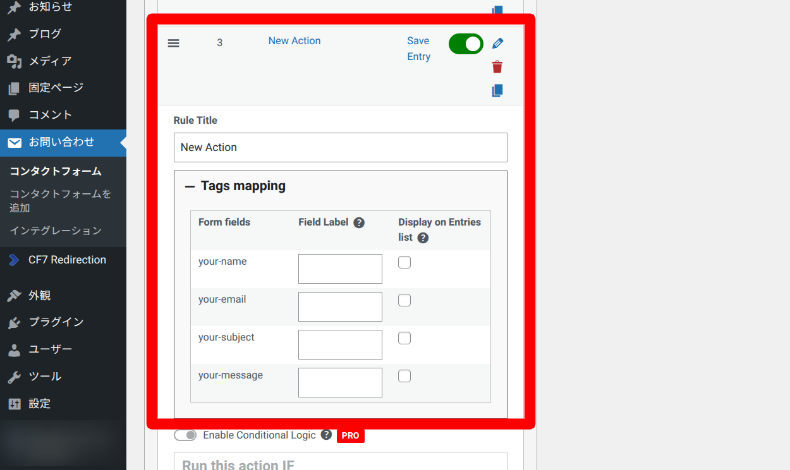Click the comment bubble icon beside コメント
The image size is (790, 470).
(14, 115)
